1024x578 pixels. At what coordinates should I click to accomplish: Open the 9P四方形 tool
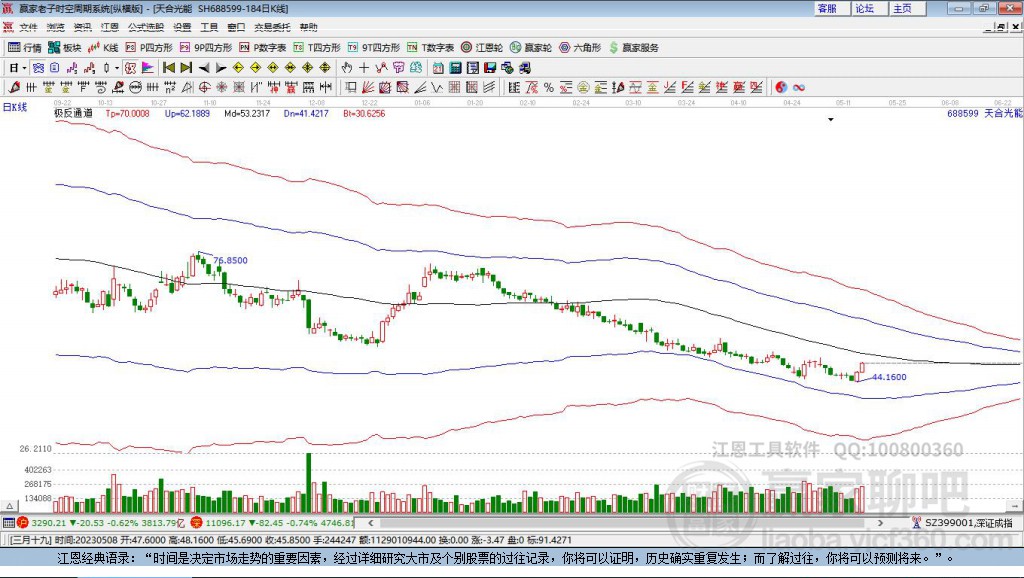pos(206,48)
